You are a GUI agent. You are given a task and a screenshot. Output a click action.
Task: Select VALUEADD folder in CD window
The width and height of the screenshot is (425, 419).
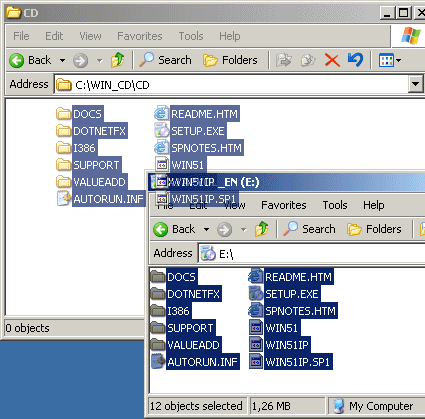[91, 182]
